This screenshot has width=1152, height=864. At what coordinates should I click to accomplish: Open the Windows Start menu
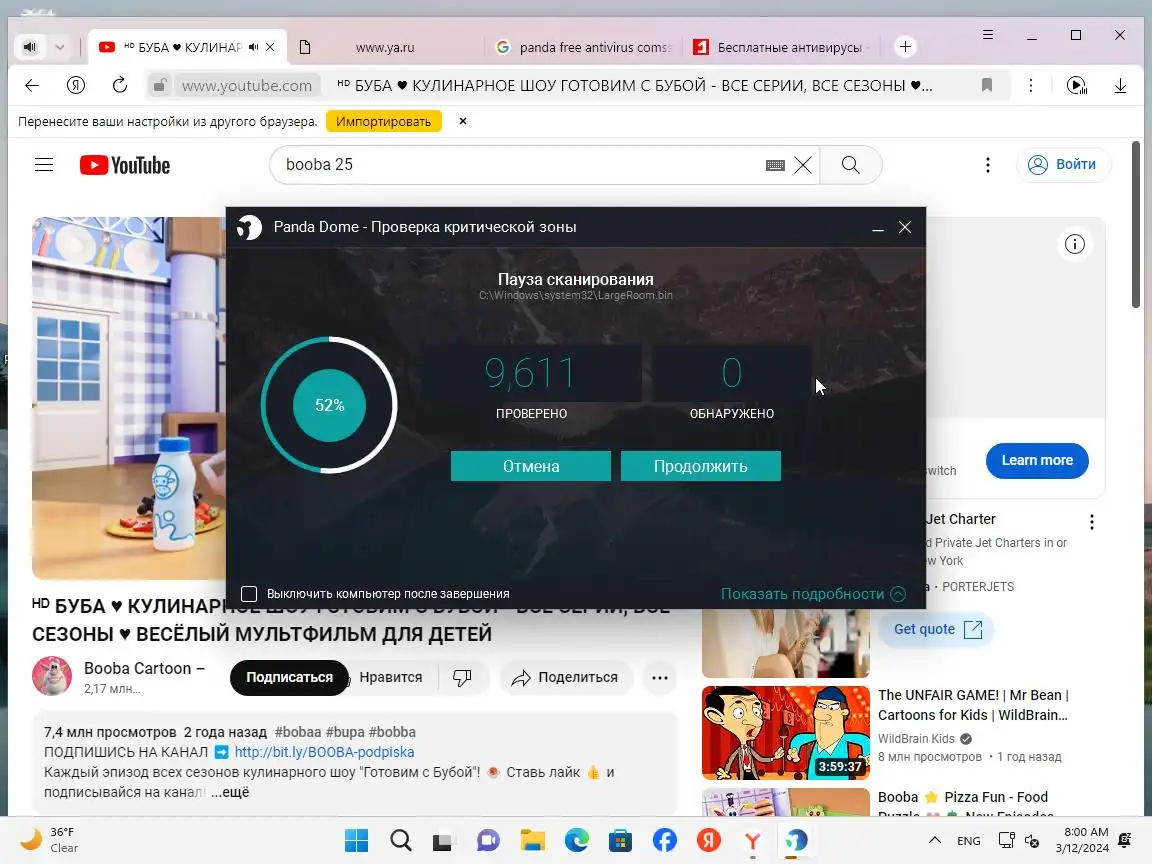356,840
